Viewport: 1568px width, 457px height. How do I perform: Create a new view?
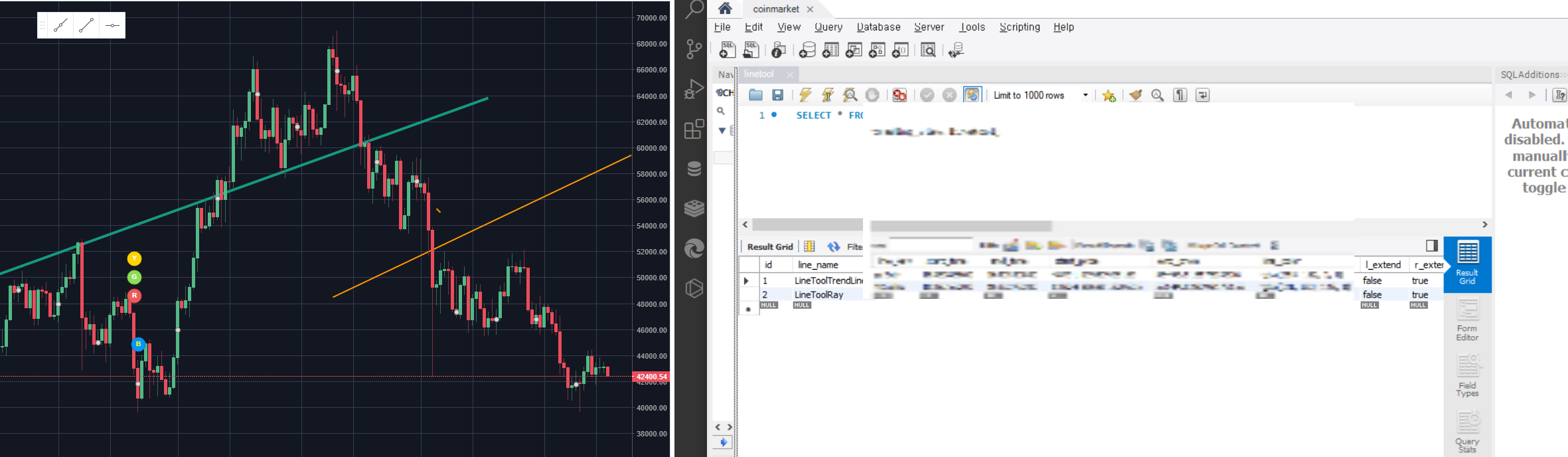point(854,50)
